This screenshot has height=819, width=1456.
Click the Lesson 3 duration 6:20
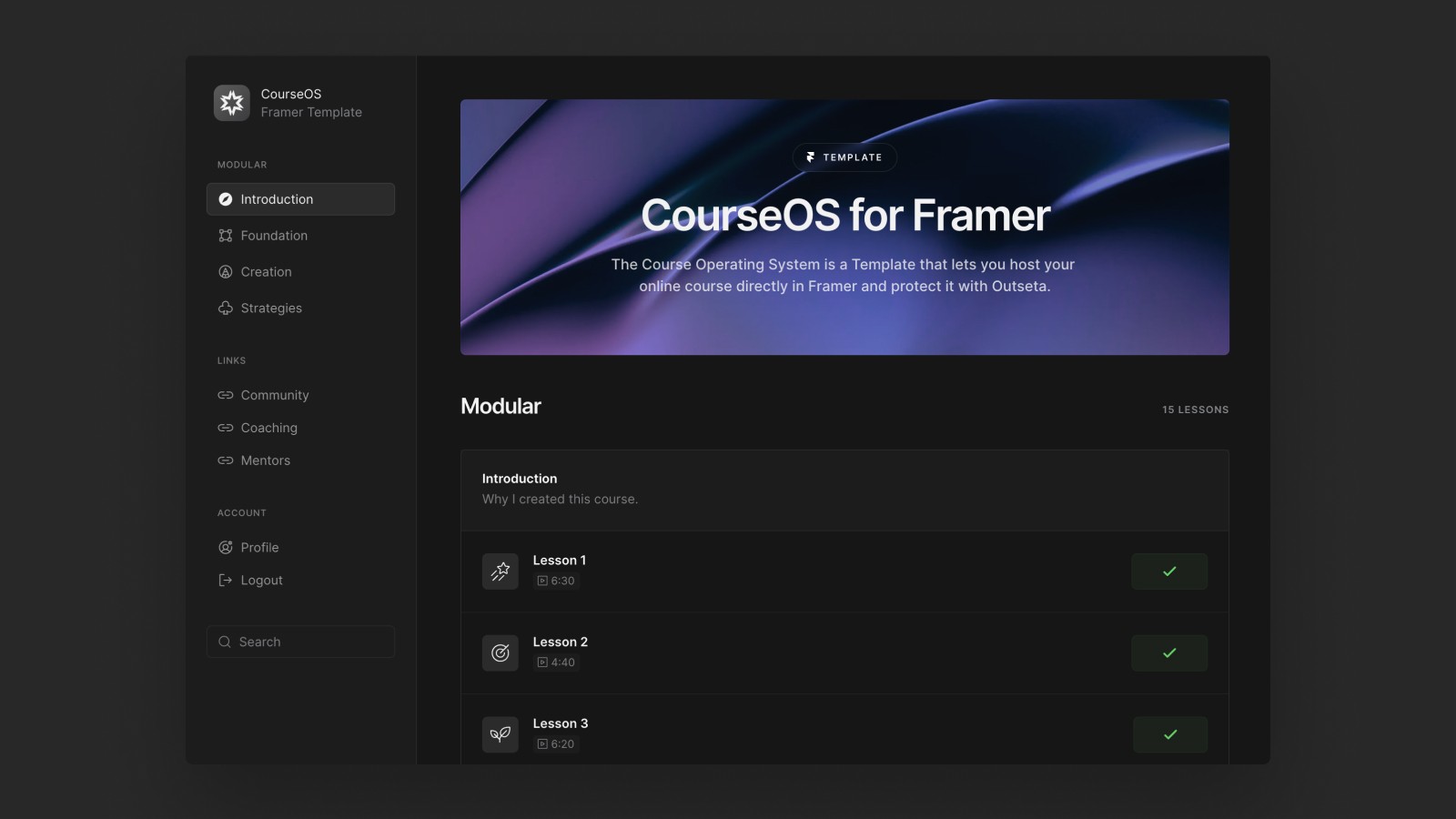562,744
